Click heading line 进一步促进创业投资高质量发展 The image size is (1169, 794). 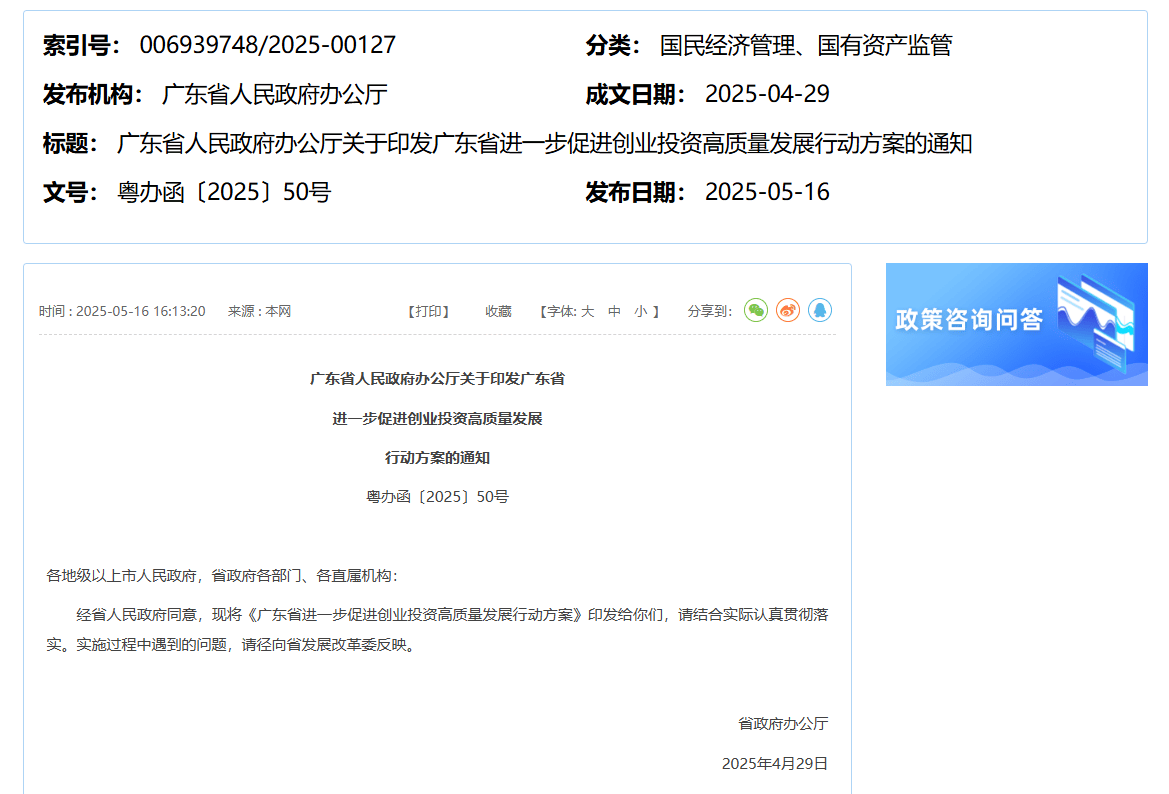438,419
